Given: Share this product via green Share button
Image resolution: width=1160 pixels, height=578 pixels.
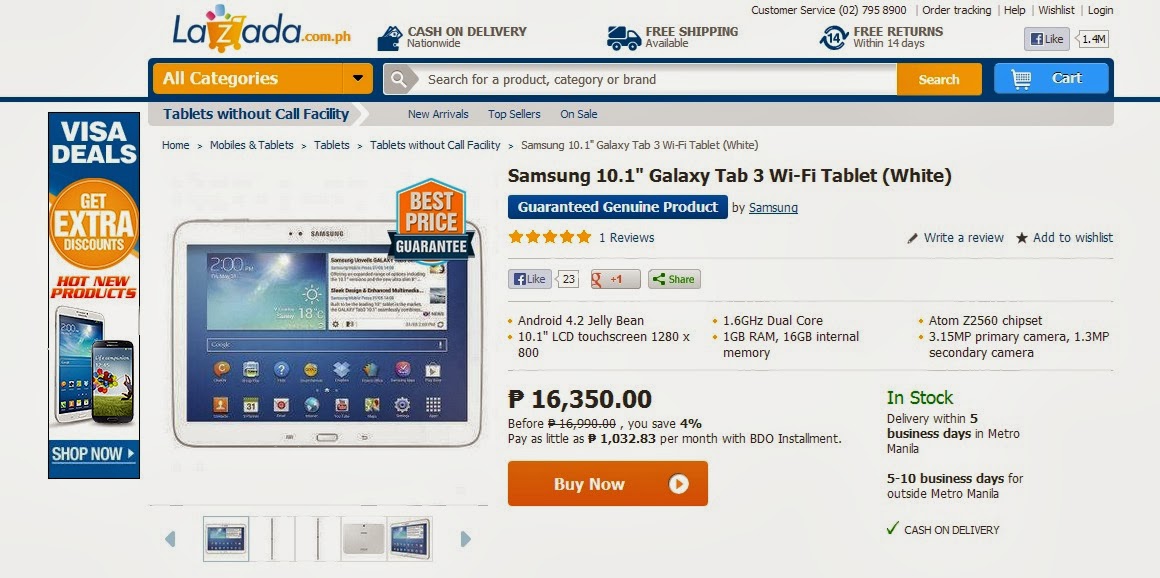Looking at the screenshot, I should click(674, 279).
